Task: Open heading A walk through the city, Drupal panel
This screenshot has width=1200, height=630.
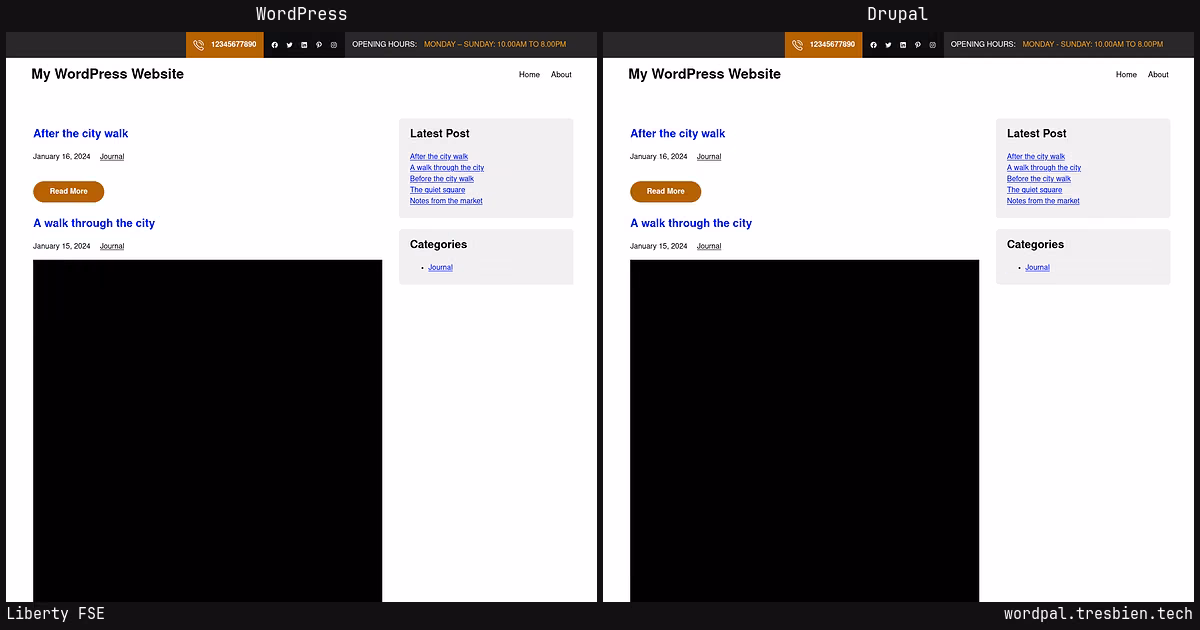Action: click(691, 224)
